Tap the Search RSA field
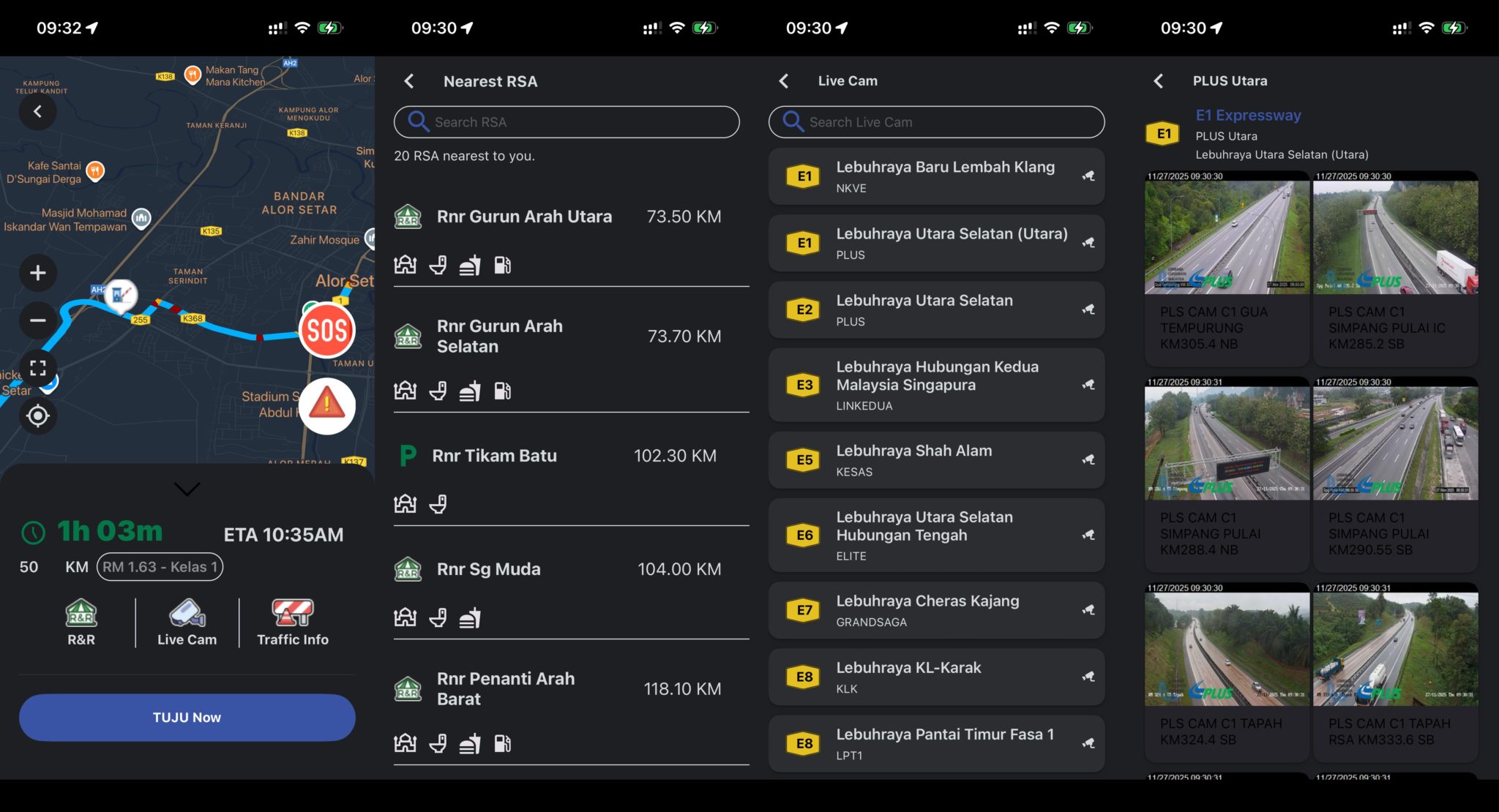The width and height of the screenshot is (1499, 812). [567, 122]
